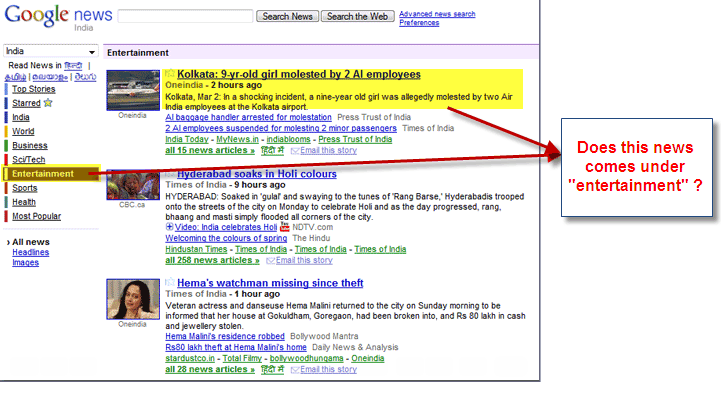
Task: Open the Total Filmy source link
Action: pos(242,359)
